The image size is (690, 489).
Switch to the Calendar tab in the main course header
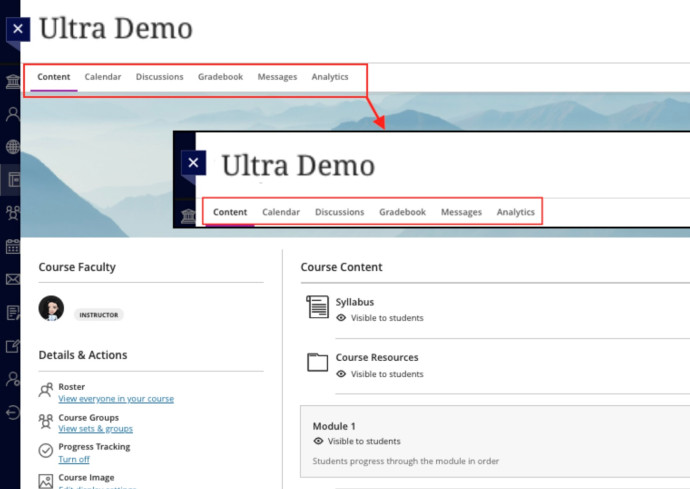pos(103,77)
